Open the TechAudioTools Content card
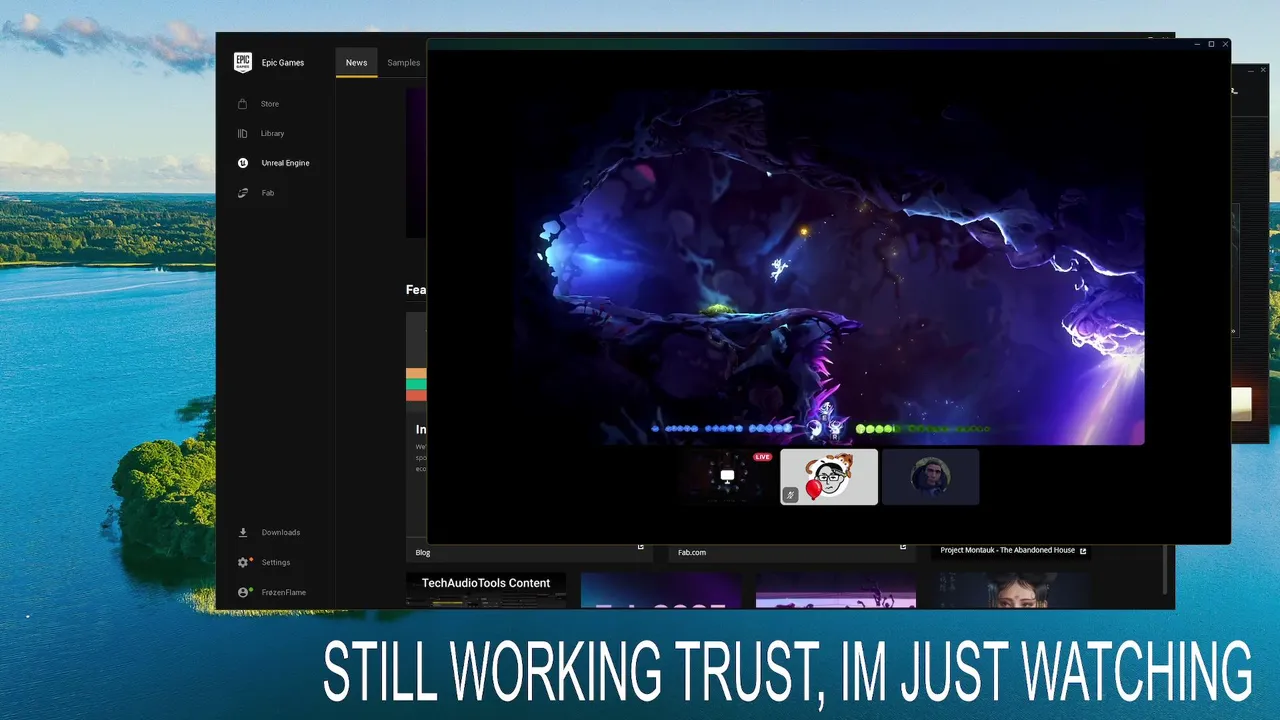Image resolution: width=1280 pixels, height=720 pixels. pyautogui.click(x=486, y=590)
